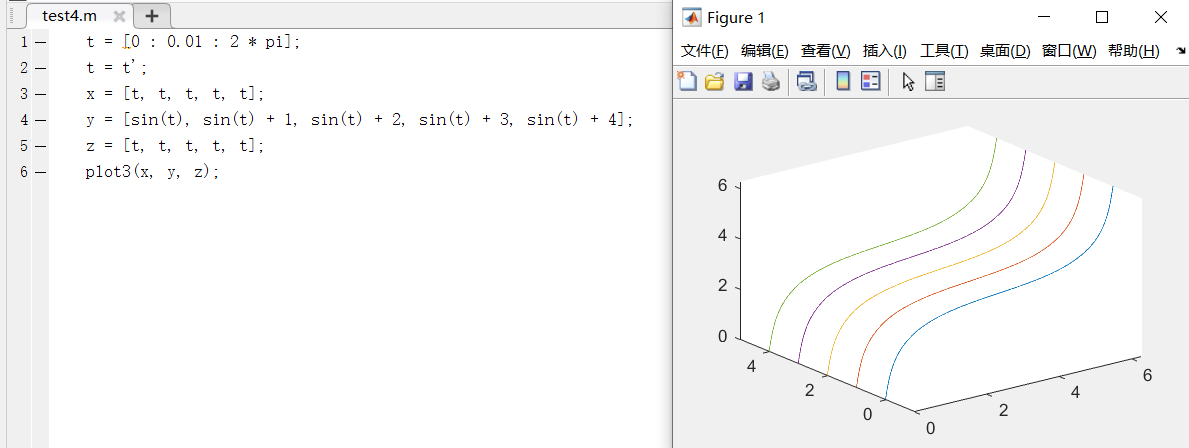The image size is (1189, 448).
Task: Minimize the Figure 1 window
Action: (x=1044, y=17)
